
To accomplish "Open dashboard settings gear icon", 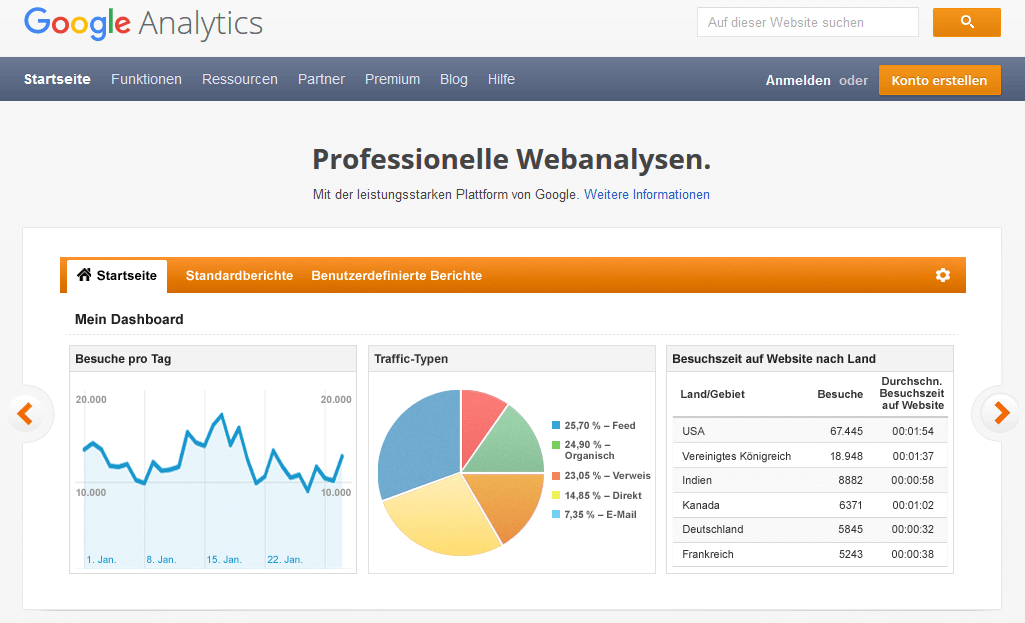I will click(x=942, y=275).
